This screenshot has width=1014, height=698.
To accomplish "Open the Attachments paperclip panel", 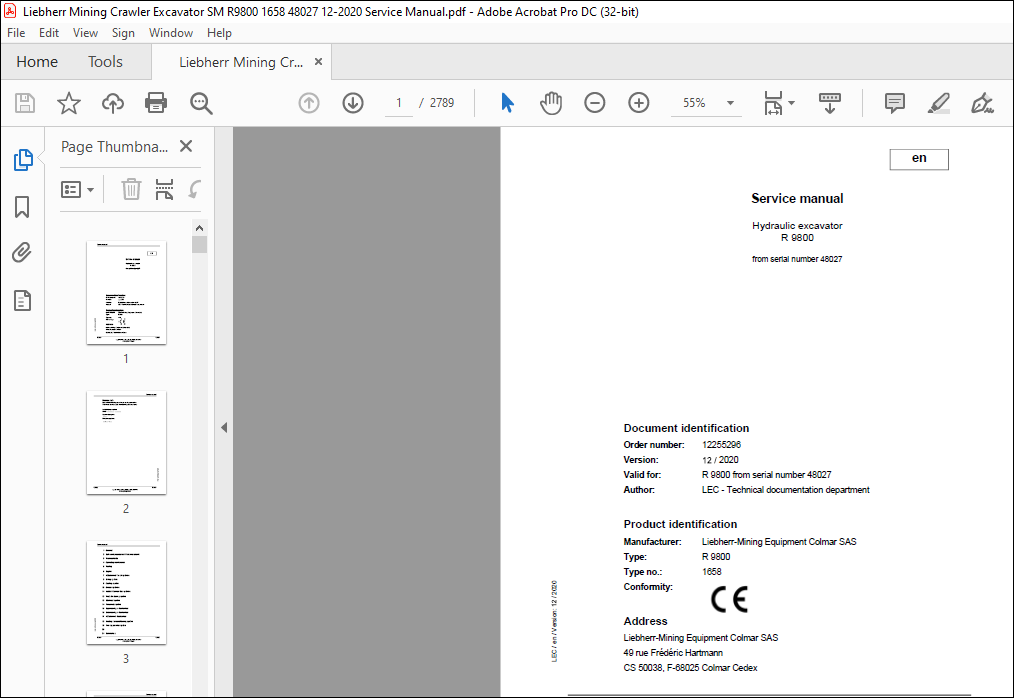I will [x=22, y=252].
